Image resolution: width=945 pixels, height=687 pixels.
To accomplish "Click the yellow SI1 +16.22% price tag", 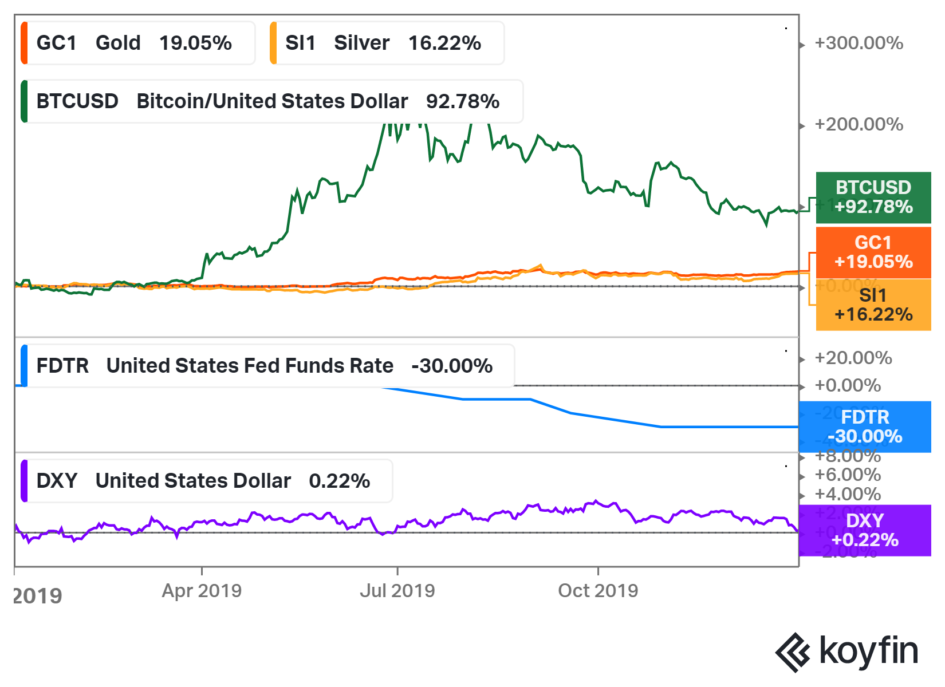I will click(x=874, y=304).
